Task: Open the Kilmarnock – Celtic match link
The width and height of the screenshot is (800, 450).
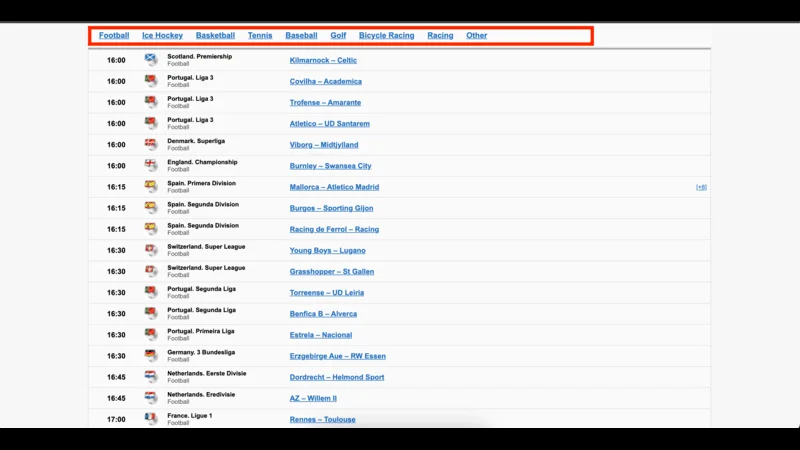Action: click(323, 61)
